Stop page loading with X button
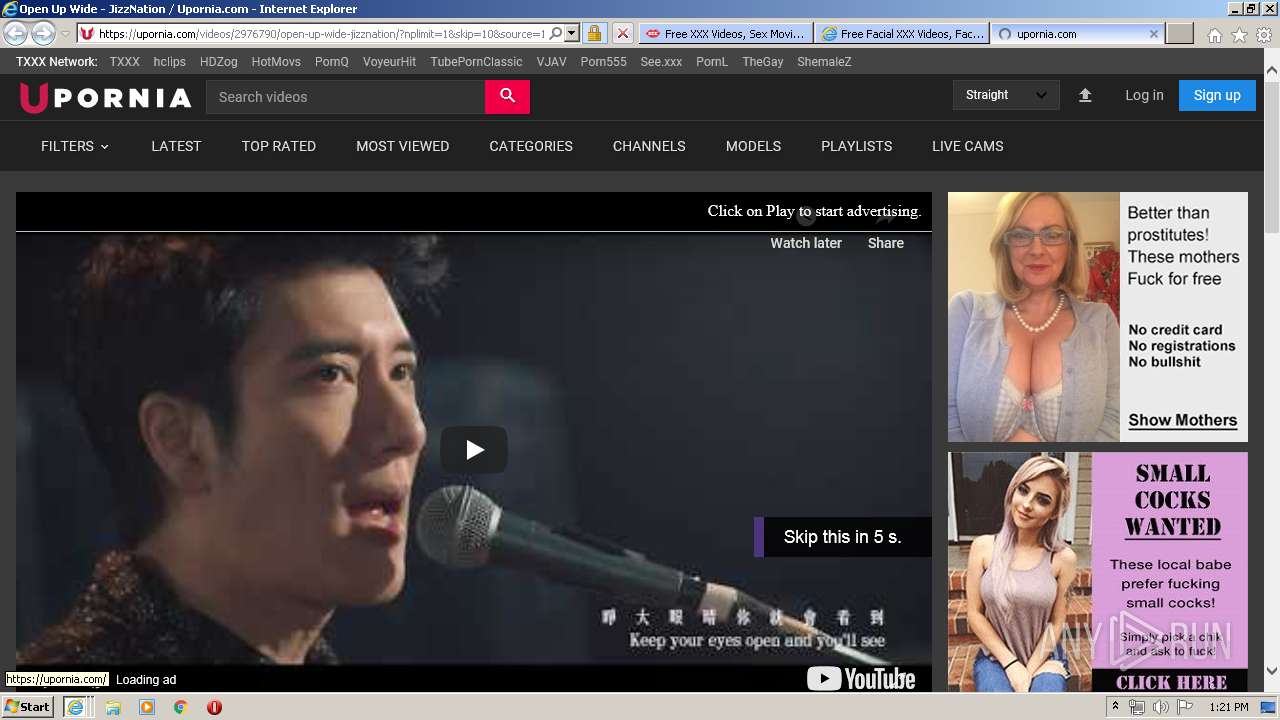The image size is (1280, 720). tap(622, 33)
